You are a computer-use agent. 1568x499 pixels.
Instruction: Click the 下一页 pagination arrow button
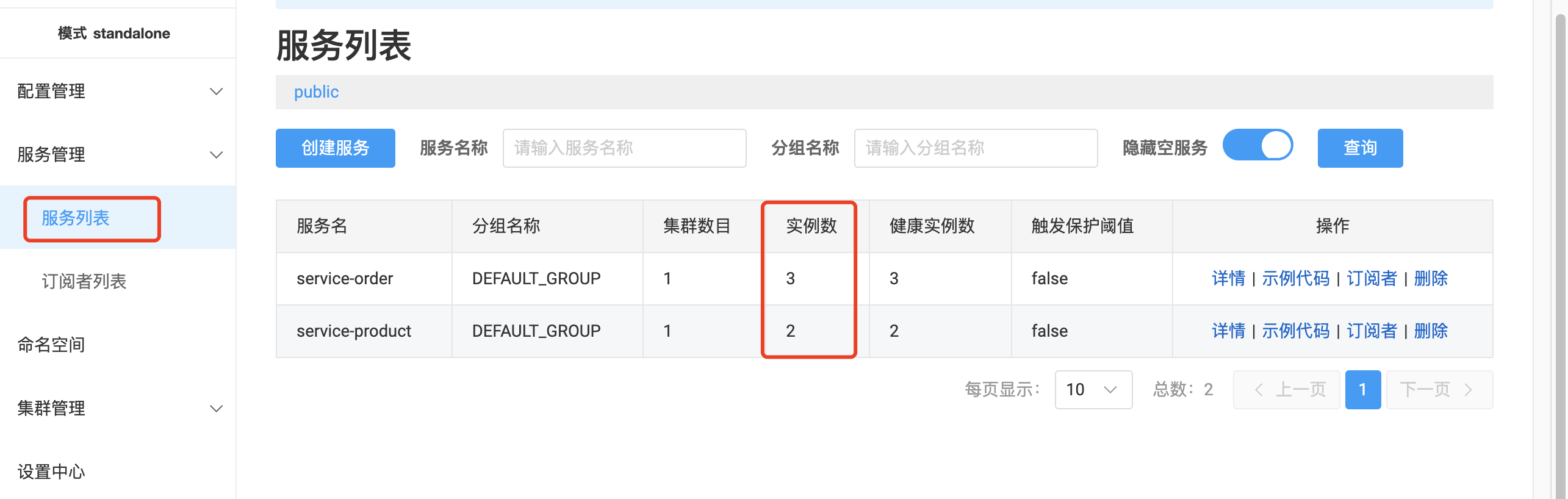1439,390
